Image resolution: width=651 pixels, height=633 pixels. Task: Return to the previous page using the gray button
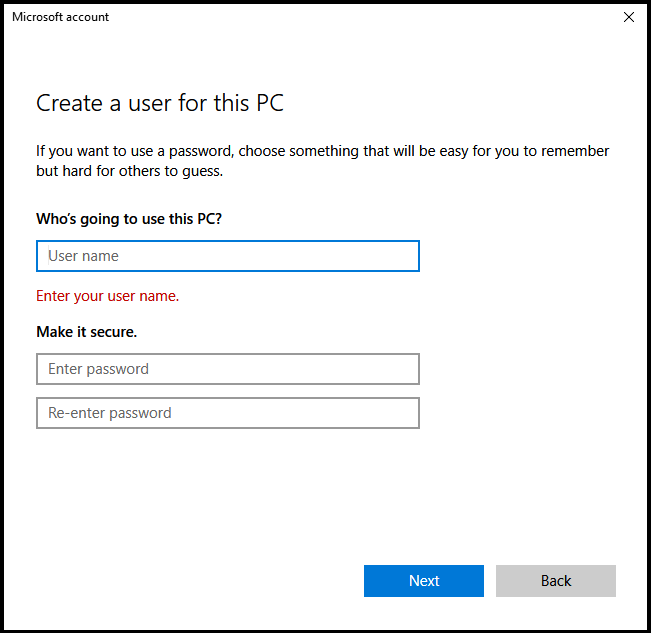coord(555,581)
